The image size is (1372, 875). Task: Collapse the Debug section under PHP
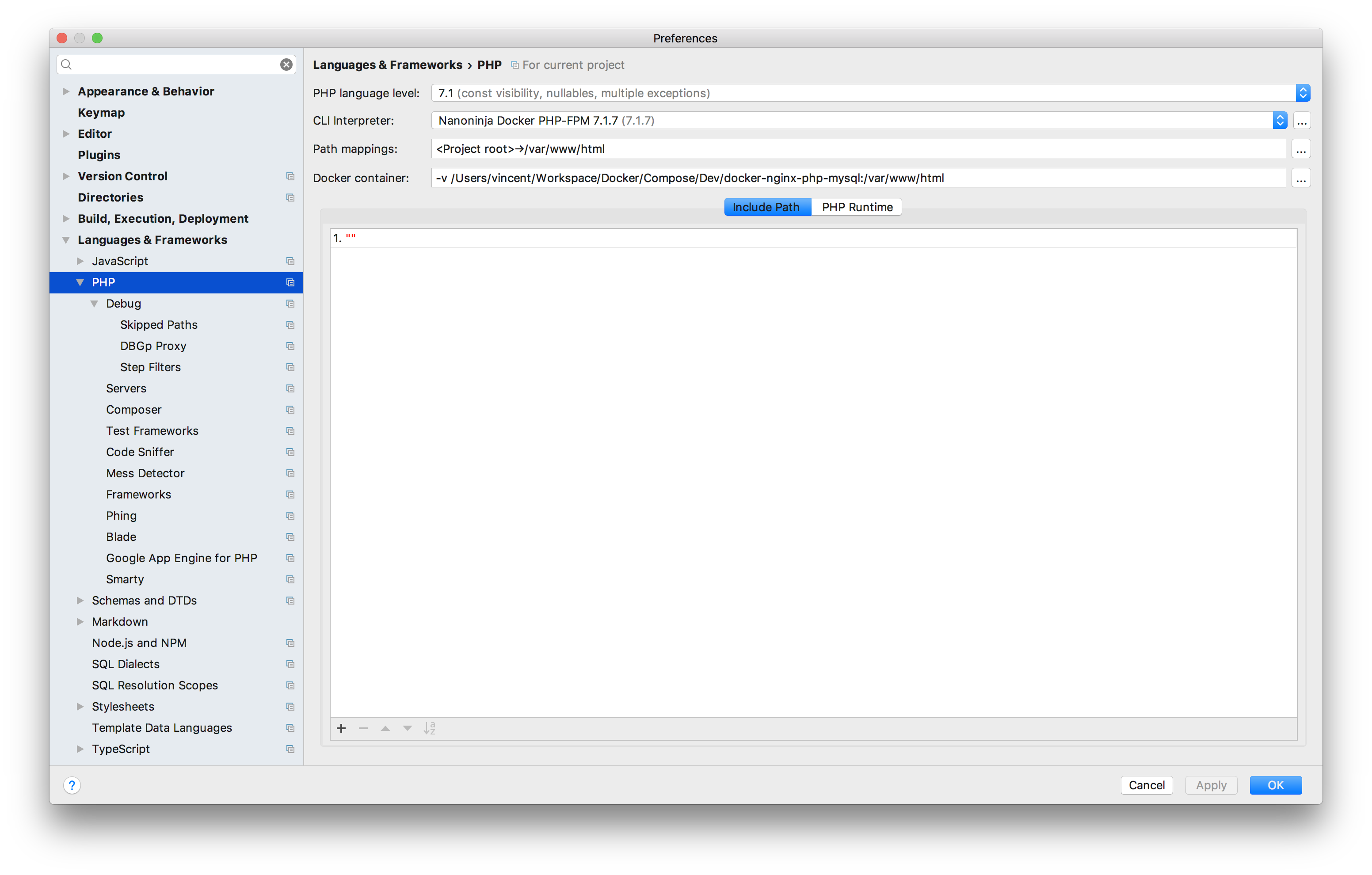[94, 304]
